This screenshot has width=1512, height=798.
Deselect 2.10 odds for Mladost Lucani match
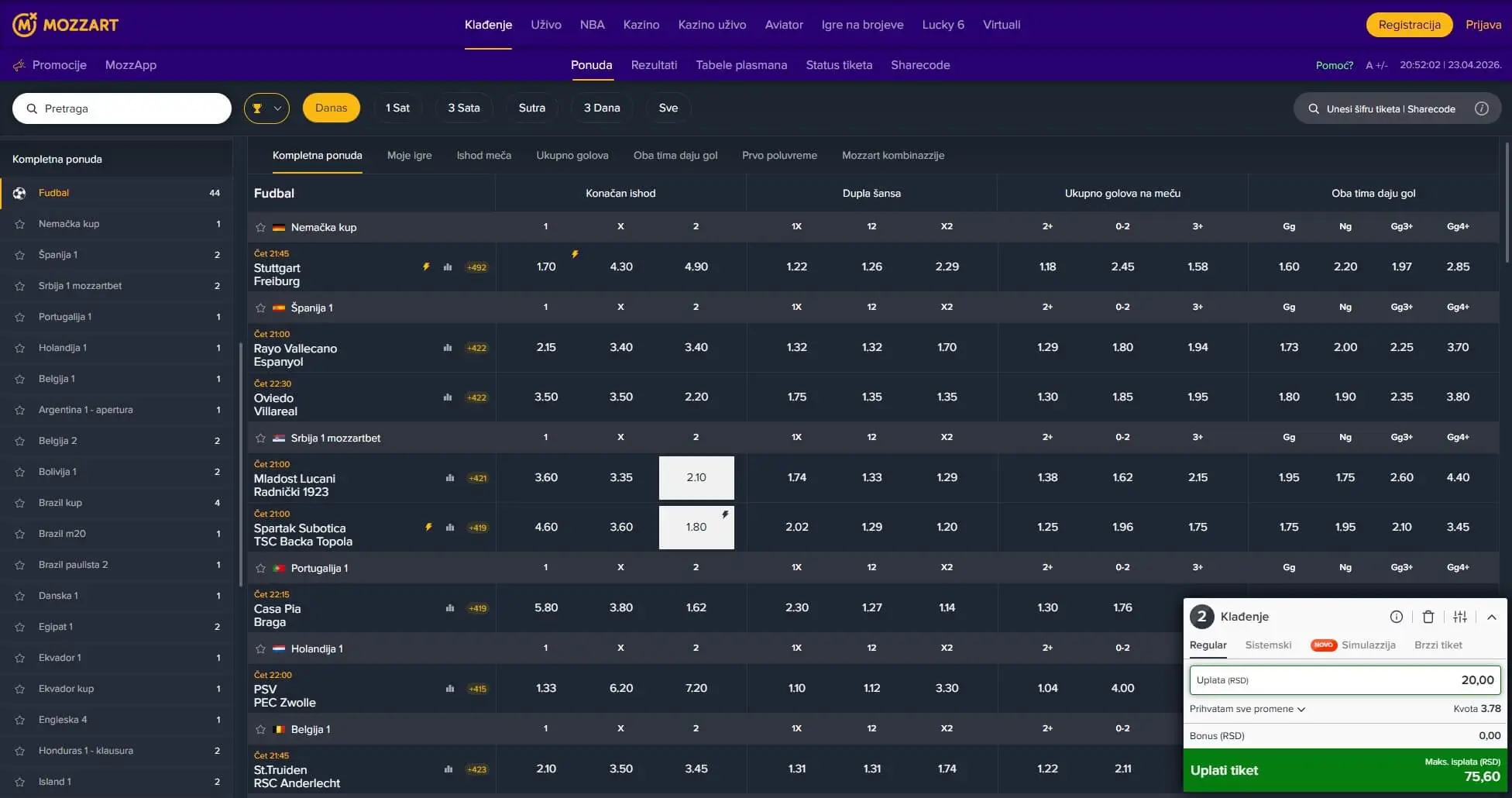point(696,478)
